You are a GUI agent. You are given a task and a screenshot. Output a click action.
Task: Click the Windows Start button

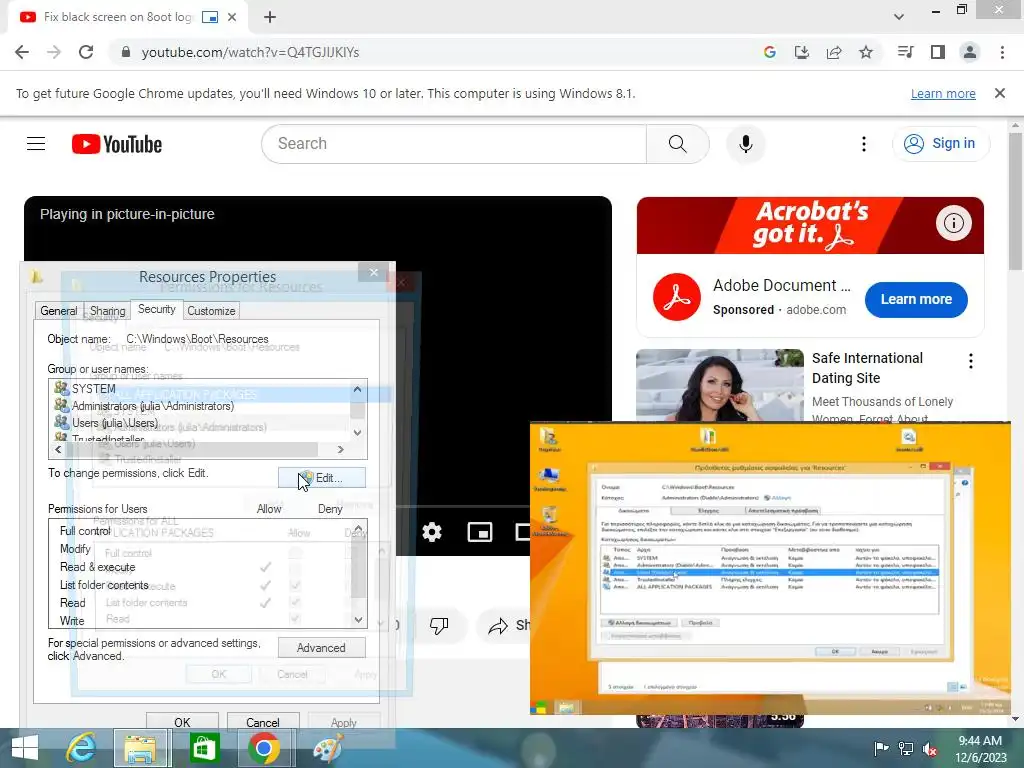click(x=25, y=748)
